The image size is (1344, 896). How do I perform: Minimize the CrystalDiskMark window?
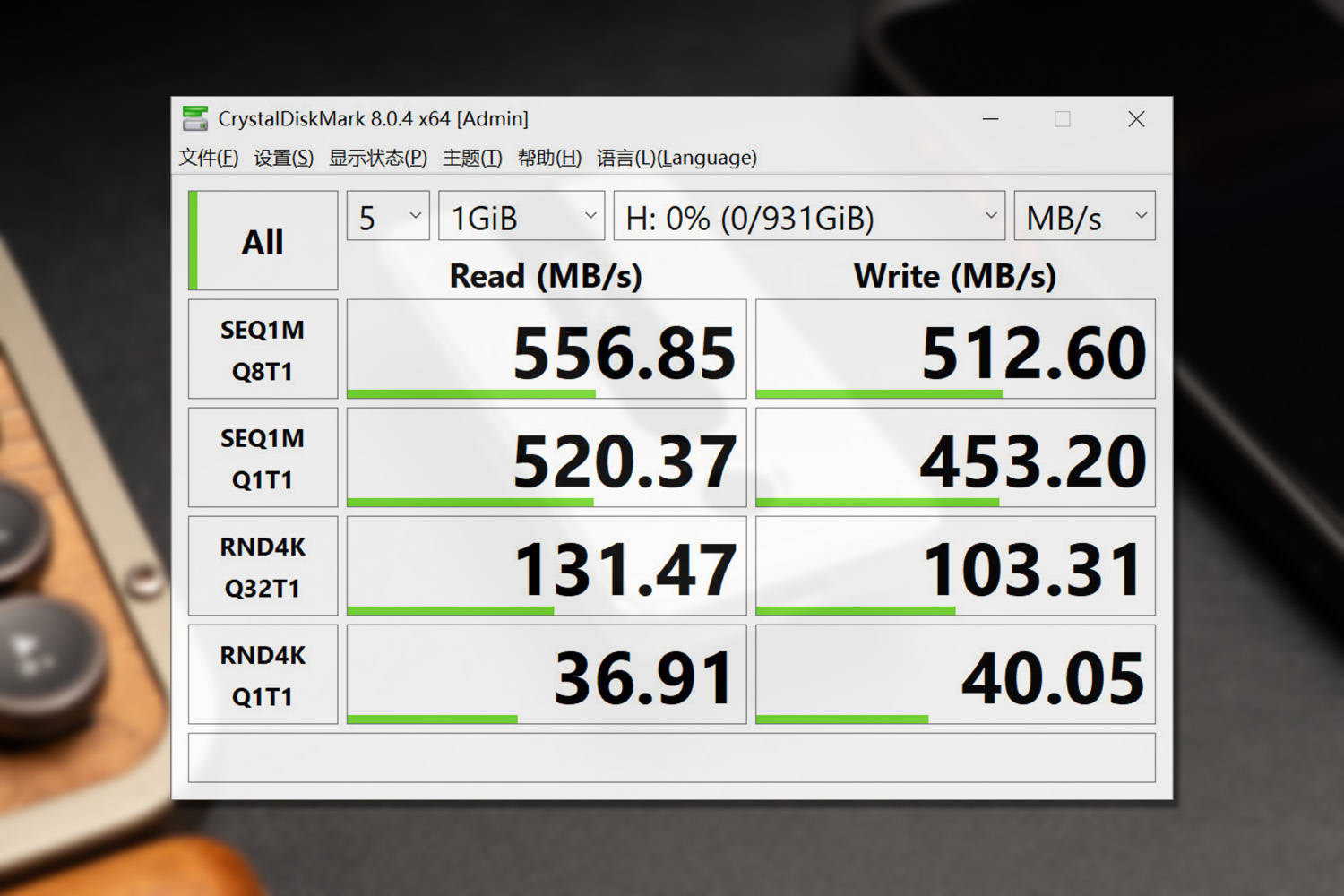[990, 118]
